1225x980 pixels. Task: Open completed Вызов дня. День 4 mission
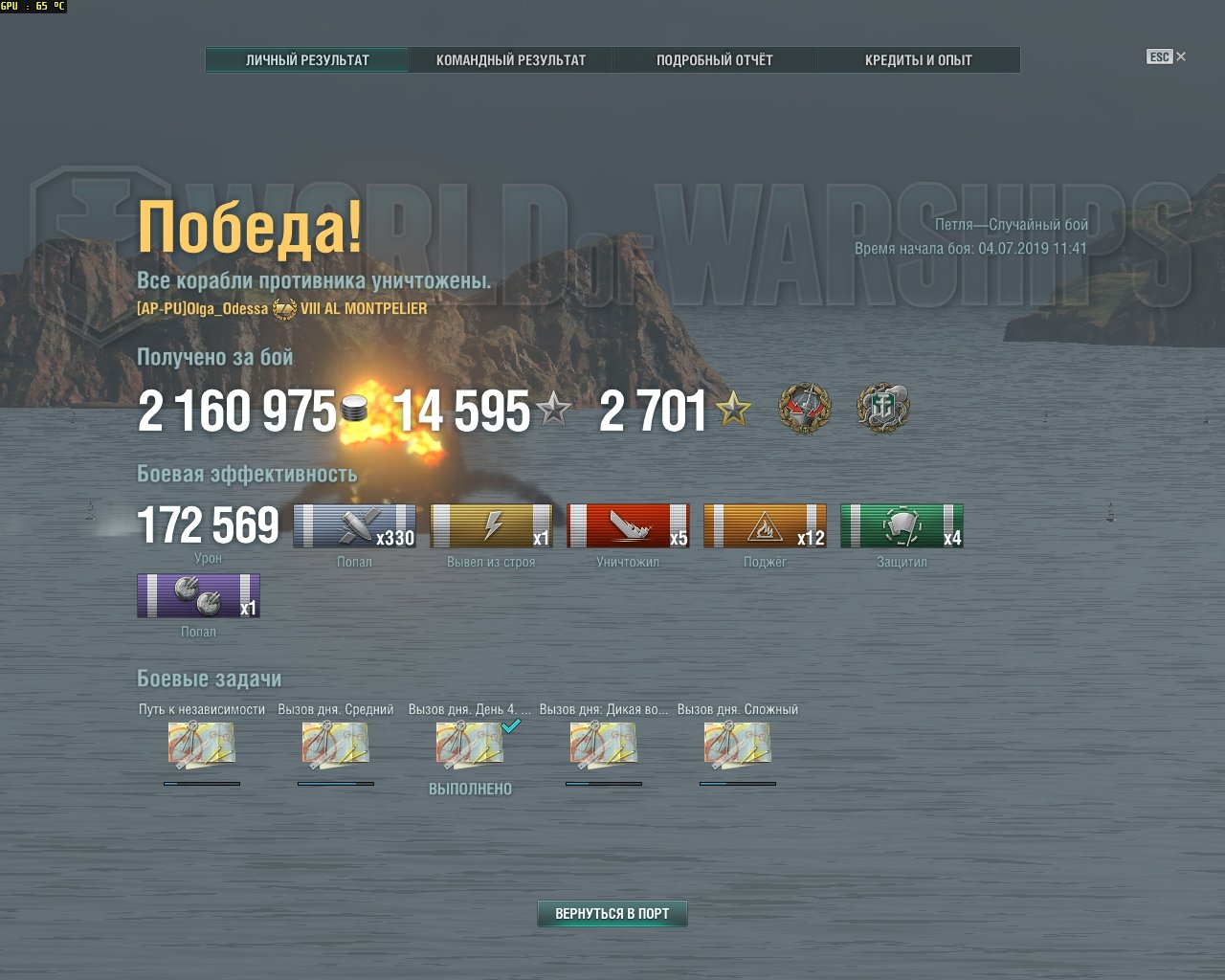[470, 746]
